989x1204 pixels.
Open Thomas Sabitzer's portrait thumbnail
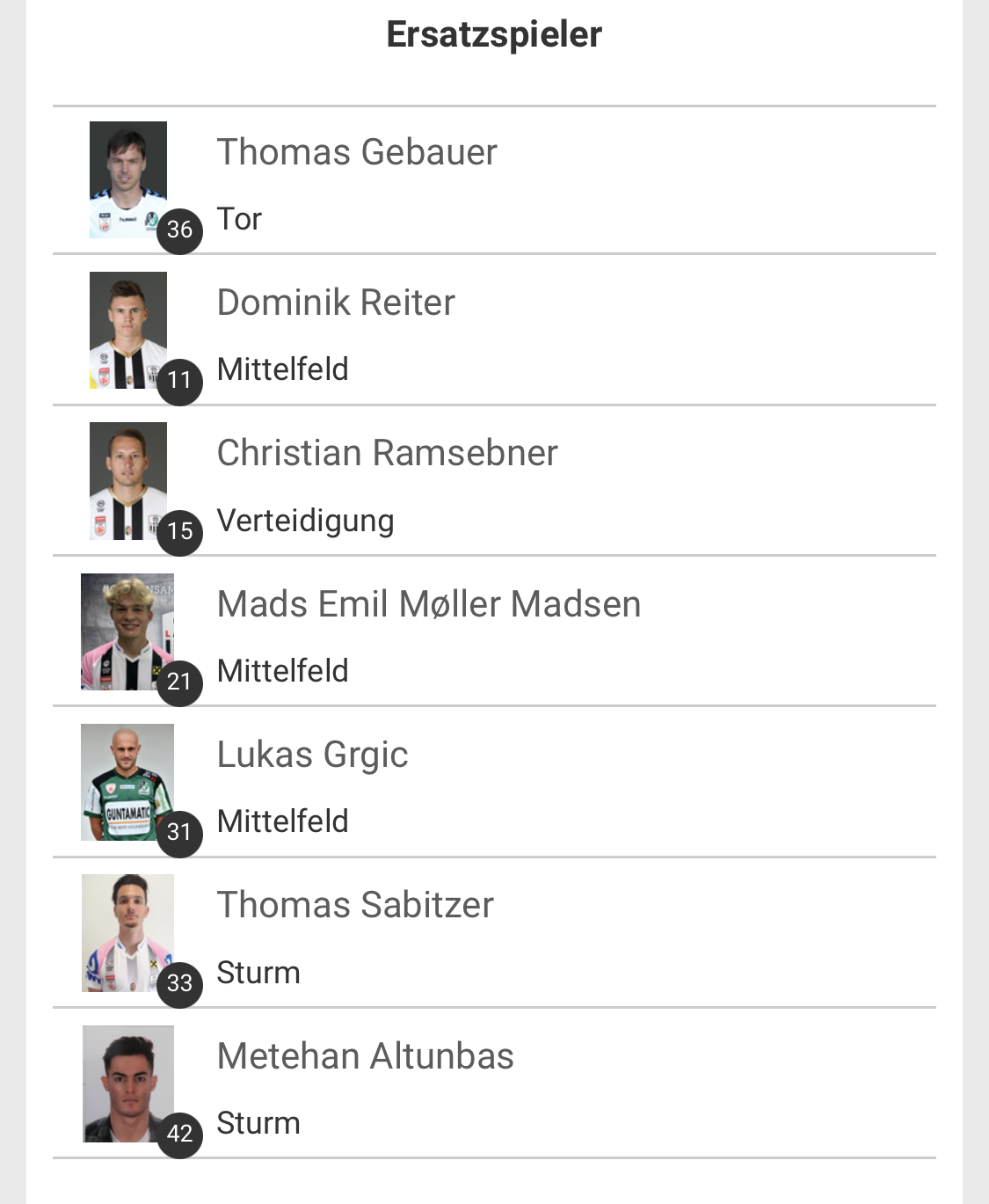click(127, 933)
